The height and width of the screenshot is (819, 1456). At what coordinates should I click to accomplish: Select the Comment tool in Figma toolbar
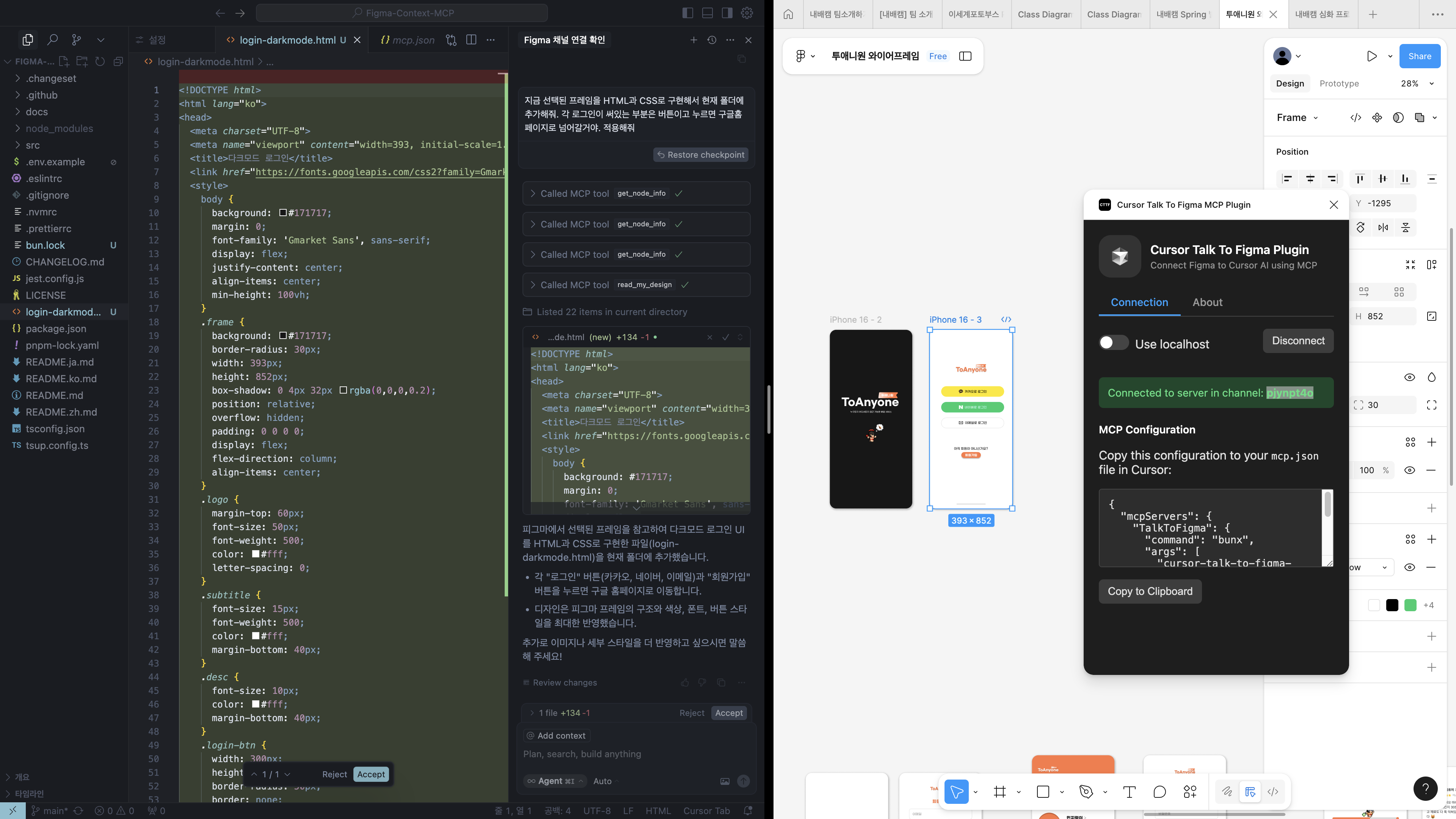1159,792
